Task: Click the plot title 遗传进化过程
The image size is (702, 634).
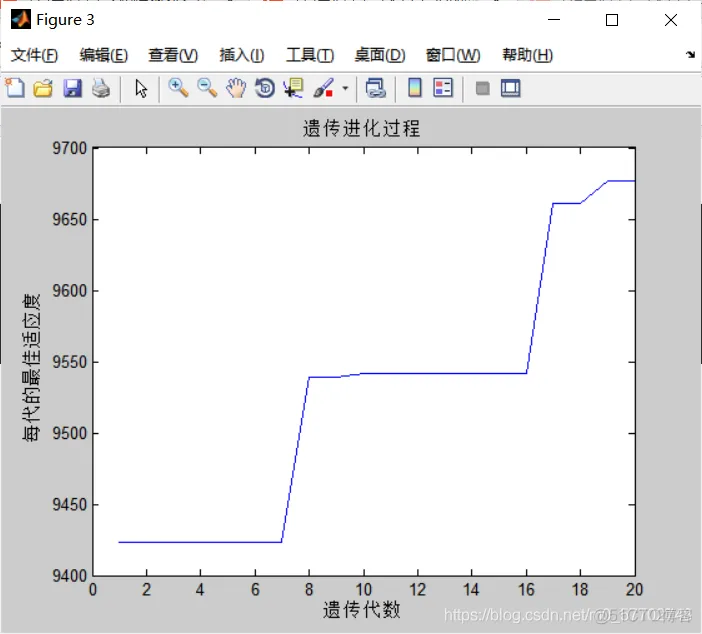Action: (x=361, y=129)
